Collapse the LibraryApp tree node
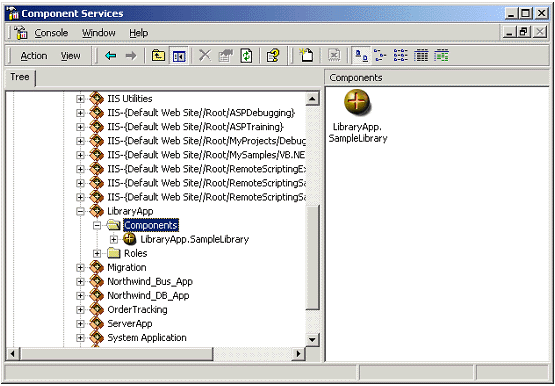The width and height of the screenshot is (555, 386). tap(80, 212)
